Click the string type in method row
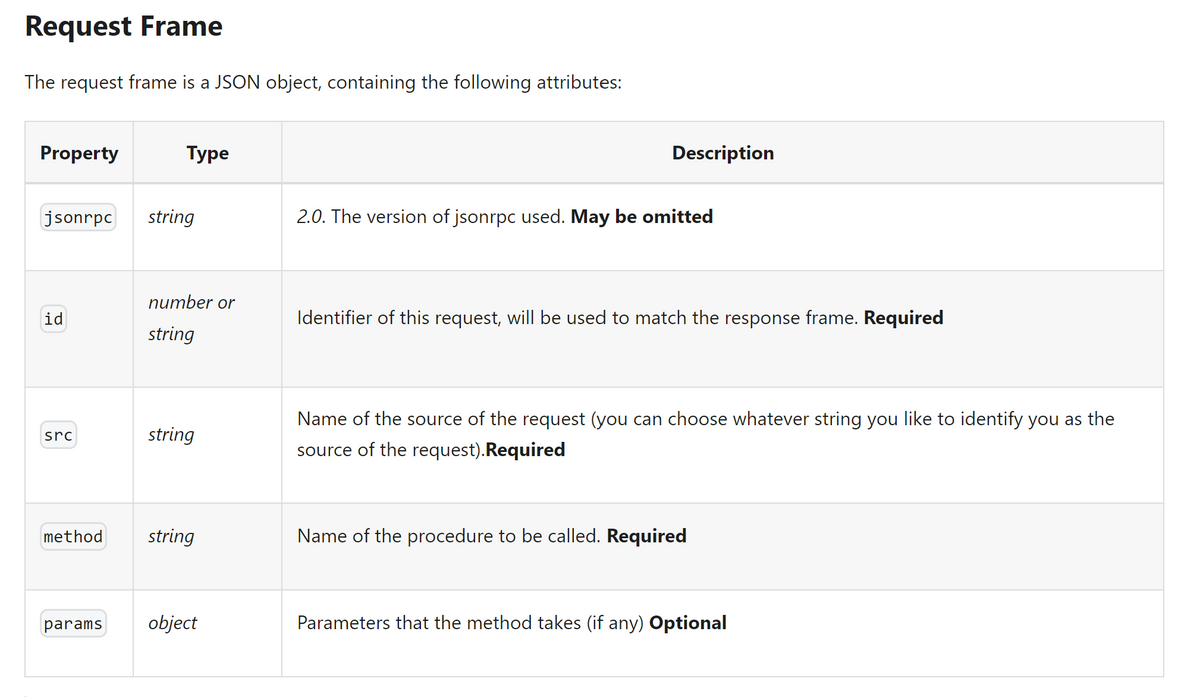1200x697 pixels. (171, 536)
